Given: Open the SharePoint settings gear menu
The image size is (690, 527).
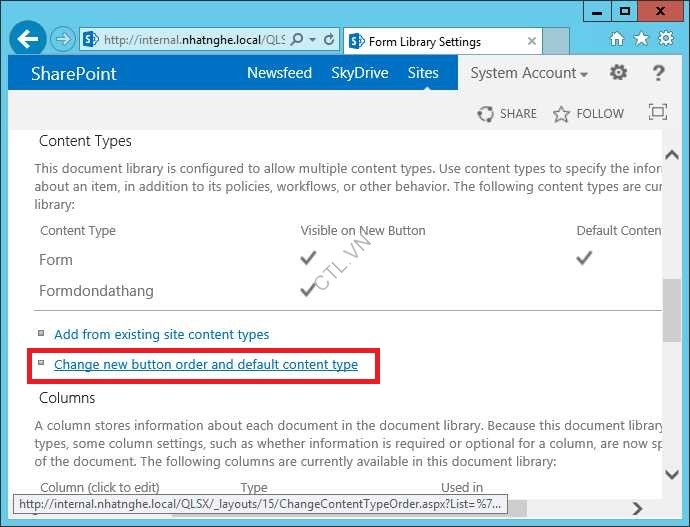Looking at the screenshot, I should click(x=619, y=73).
